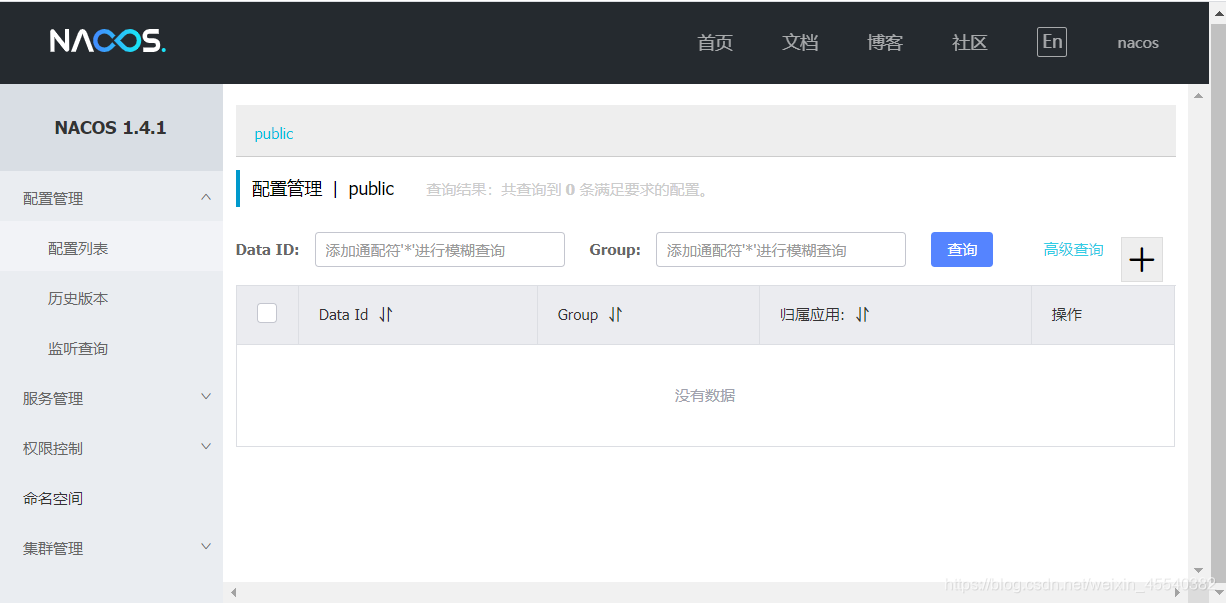Open 高级查询 advanced search link
The height and width of the screenshot is (603, 1226).
[x=1074, y=250]
